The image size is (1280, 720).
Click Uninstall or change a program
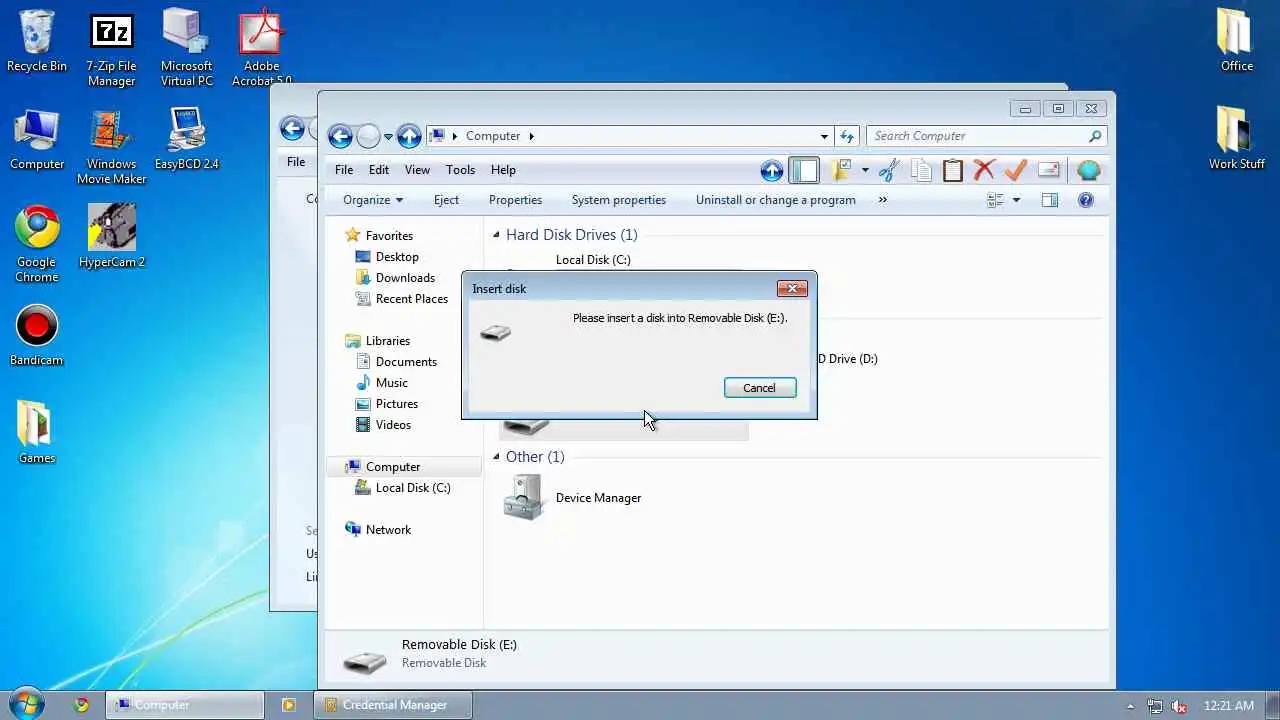tap(776, 200)
